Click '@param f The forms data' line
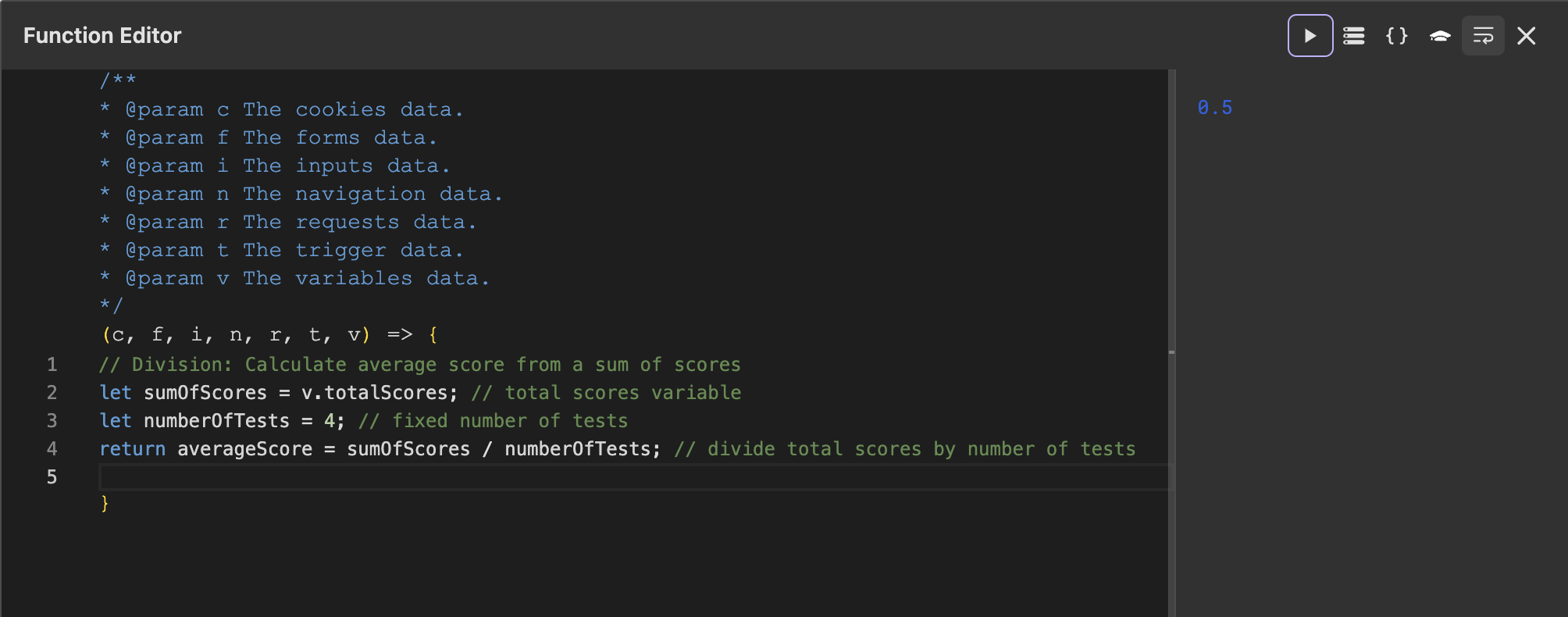Viewport: 1568px width, 617px height. pos(269,138)
